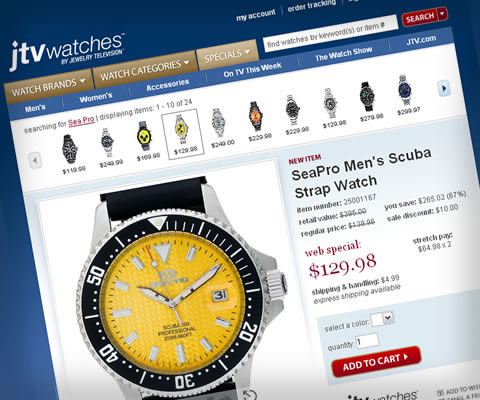Click the jtv watches logo

click(67, 52)
